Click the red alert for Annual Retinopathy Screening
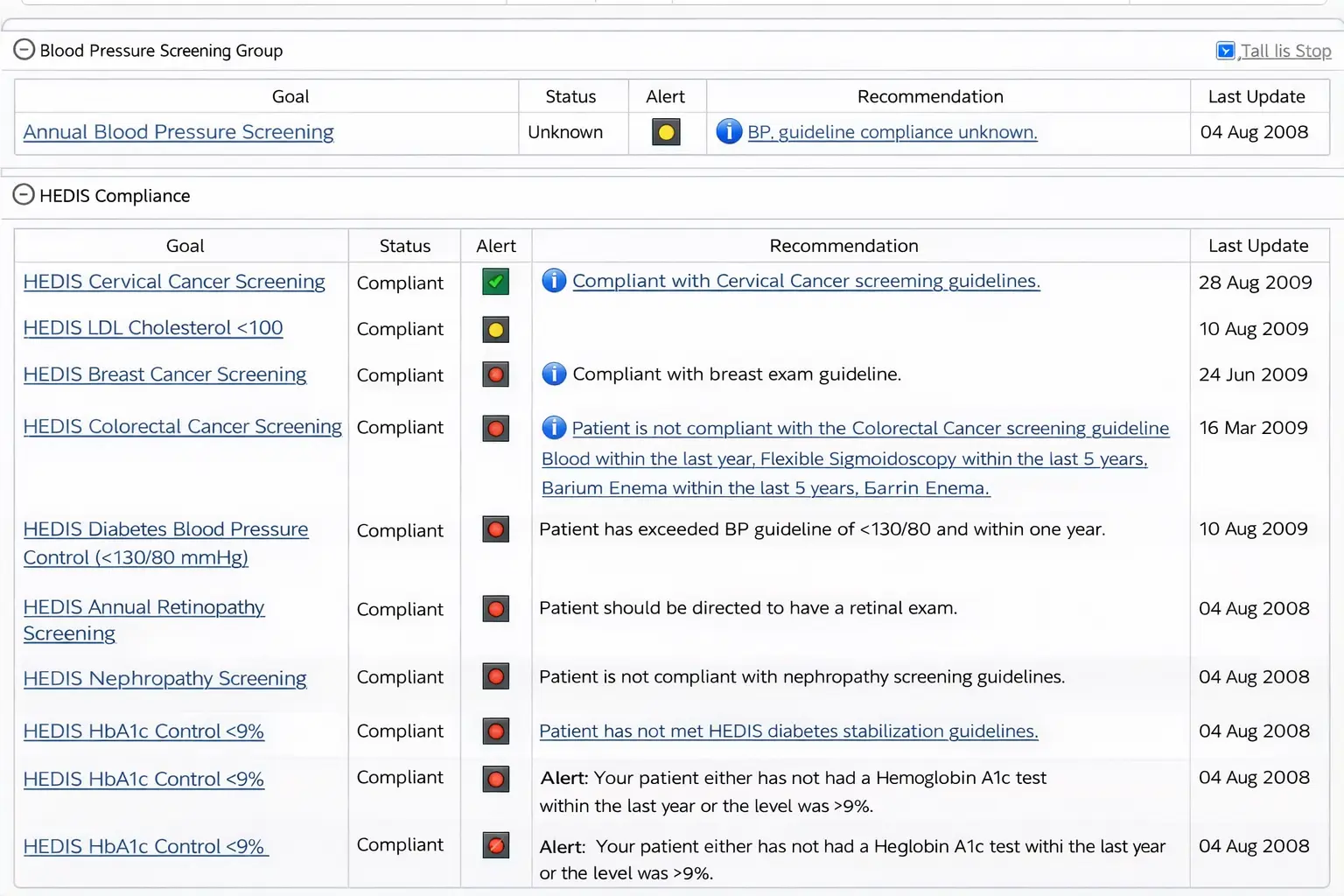The width and height of the screenshot is (1344, 896). pos(495,609)
